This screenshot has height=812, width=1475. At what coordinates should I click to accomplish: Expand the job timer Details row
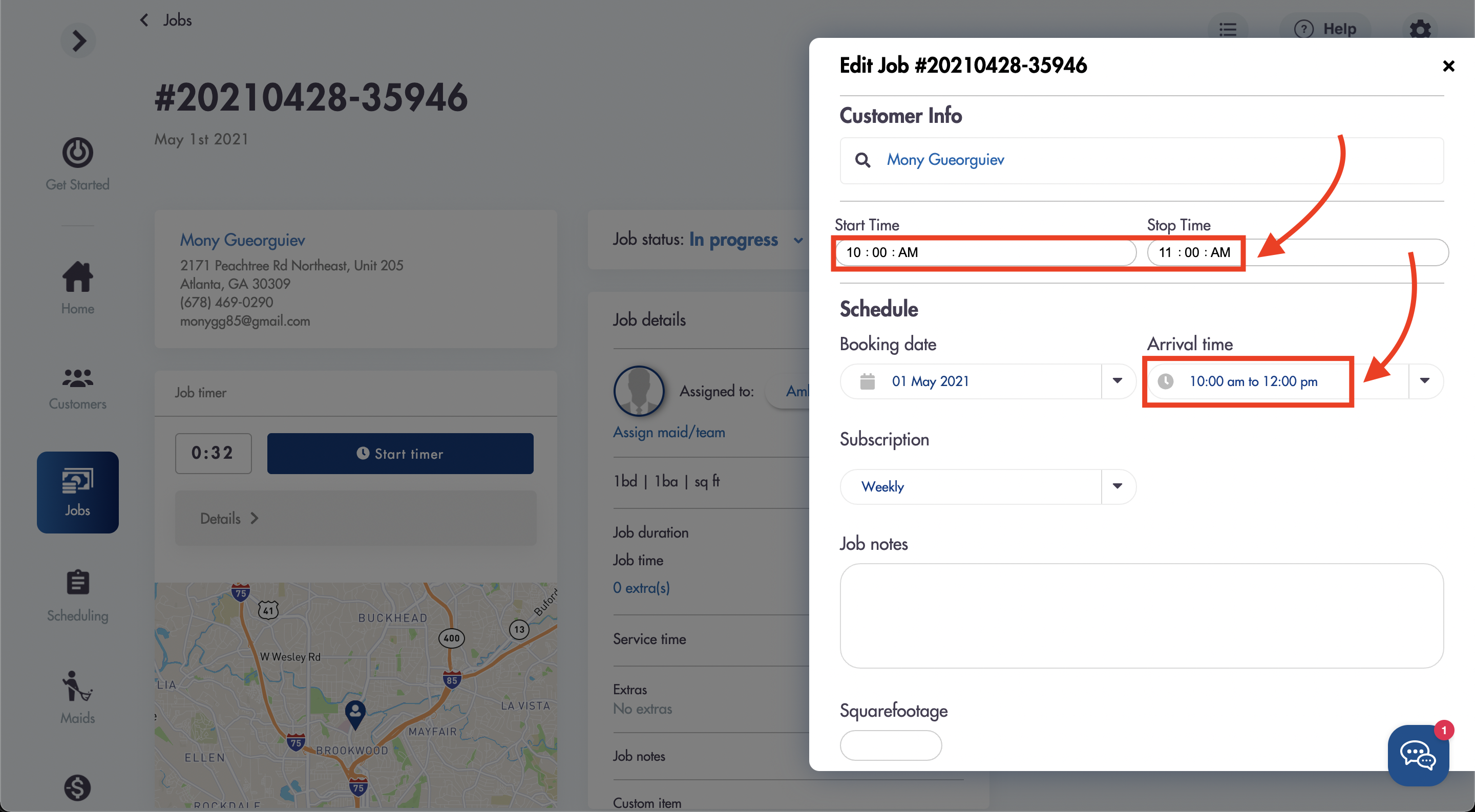coord(355,518)
